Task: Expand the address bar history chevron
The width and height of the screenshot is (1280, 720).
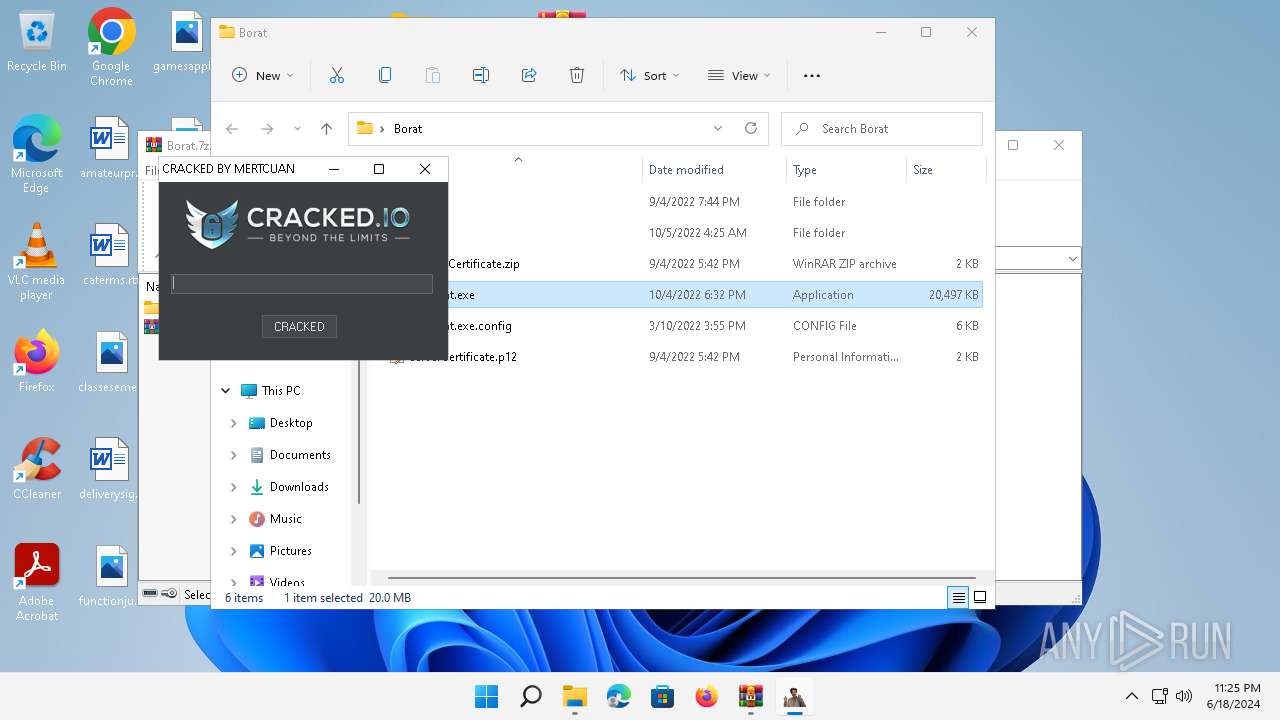Action: pyautogui.click(x=717, y=128)
